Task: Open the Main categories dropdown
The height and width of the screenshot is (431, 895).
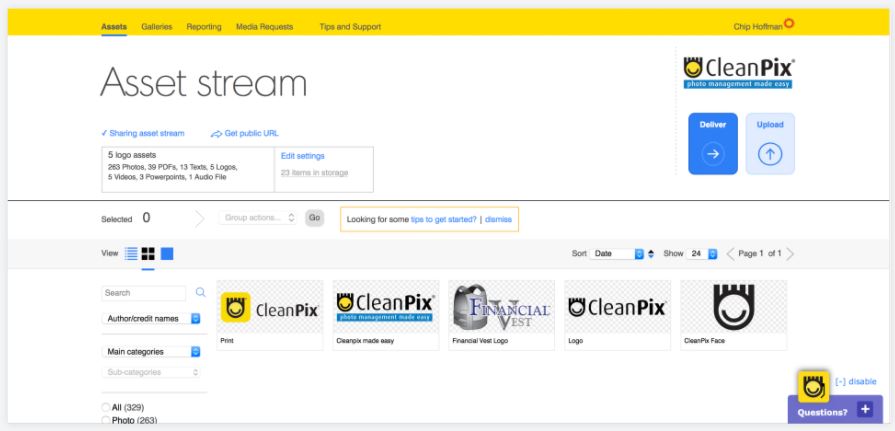Action: pos(151,352)
